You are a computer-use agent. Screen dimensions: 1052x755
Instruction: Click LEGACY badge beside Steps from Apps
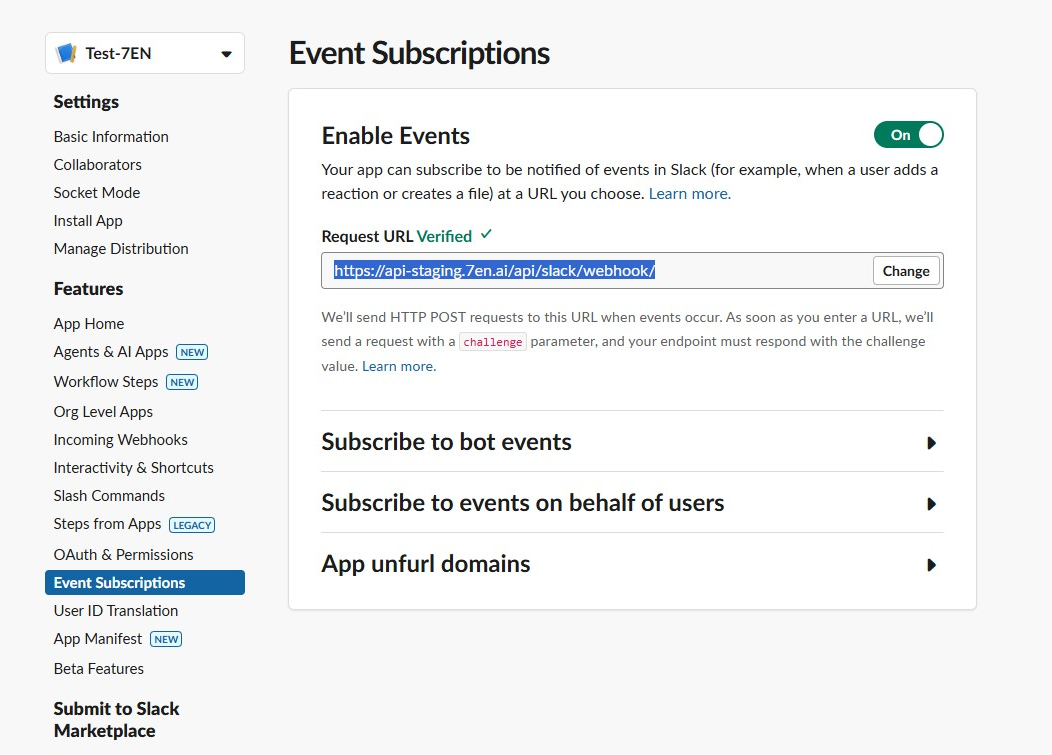(192, 525)
